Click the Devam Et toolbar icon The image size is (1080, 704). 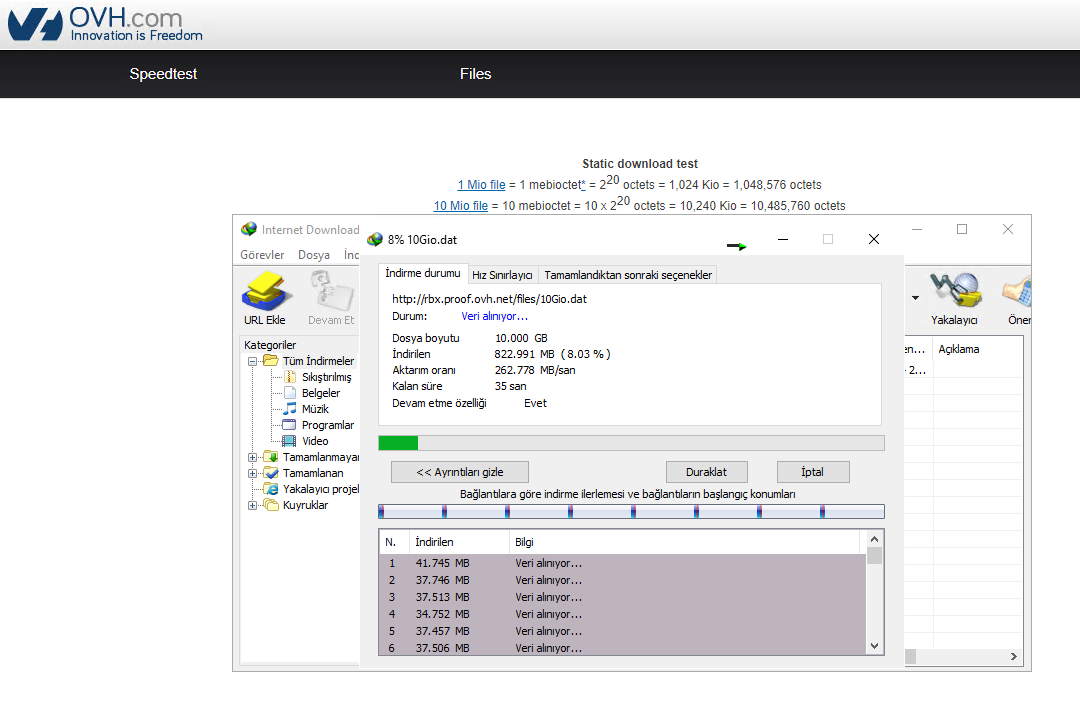(331, 291)
